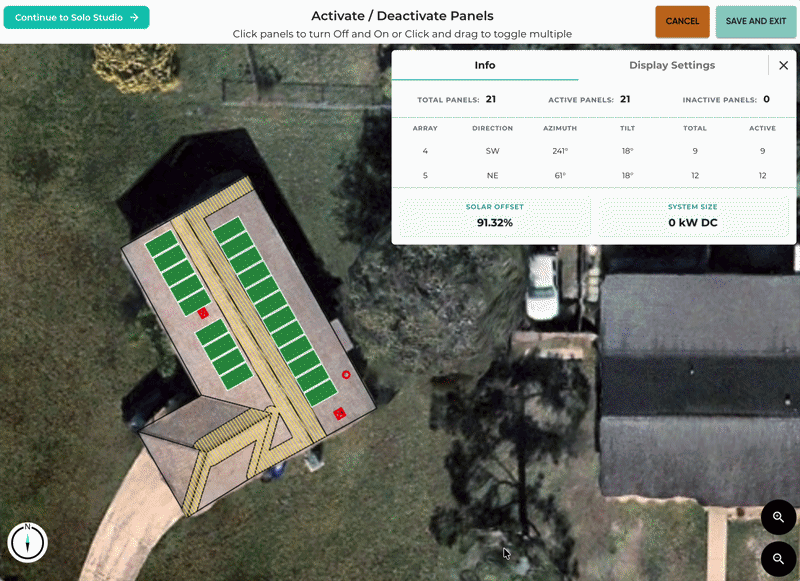The width and height of the screenshot is (800, 581).
Task: Click array number 5 in the table
Action: click(x=425, y=175)
